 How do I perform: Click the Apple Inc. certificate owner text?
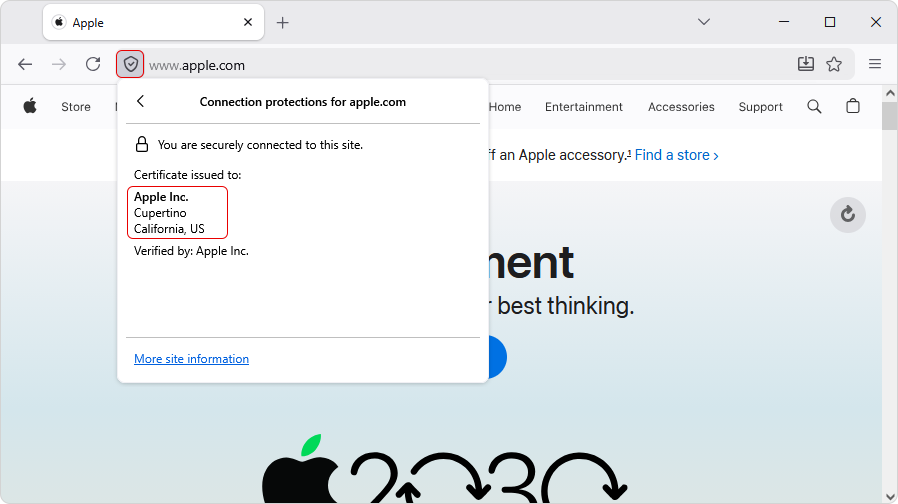[x=161, y=197]
